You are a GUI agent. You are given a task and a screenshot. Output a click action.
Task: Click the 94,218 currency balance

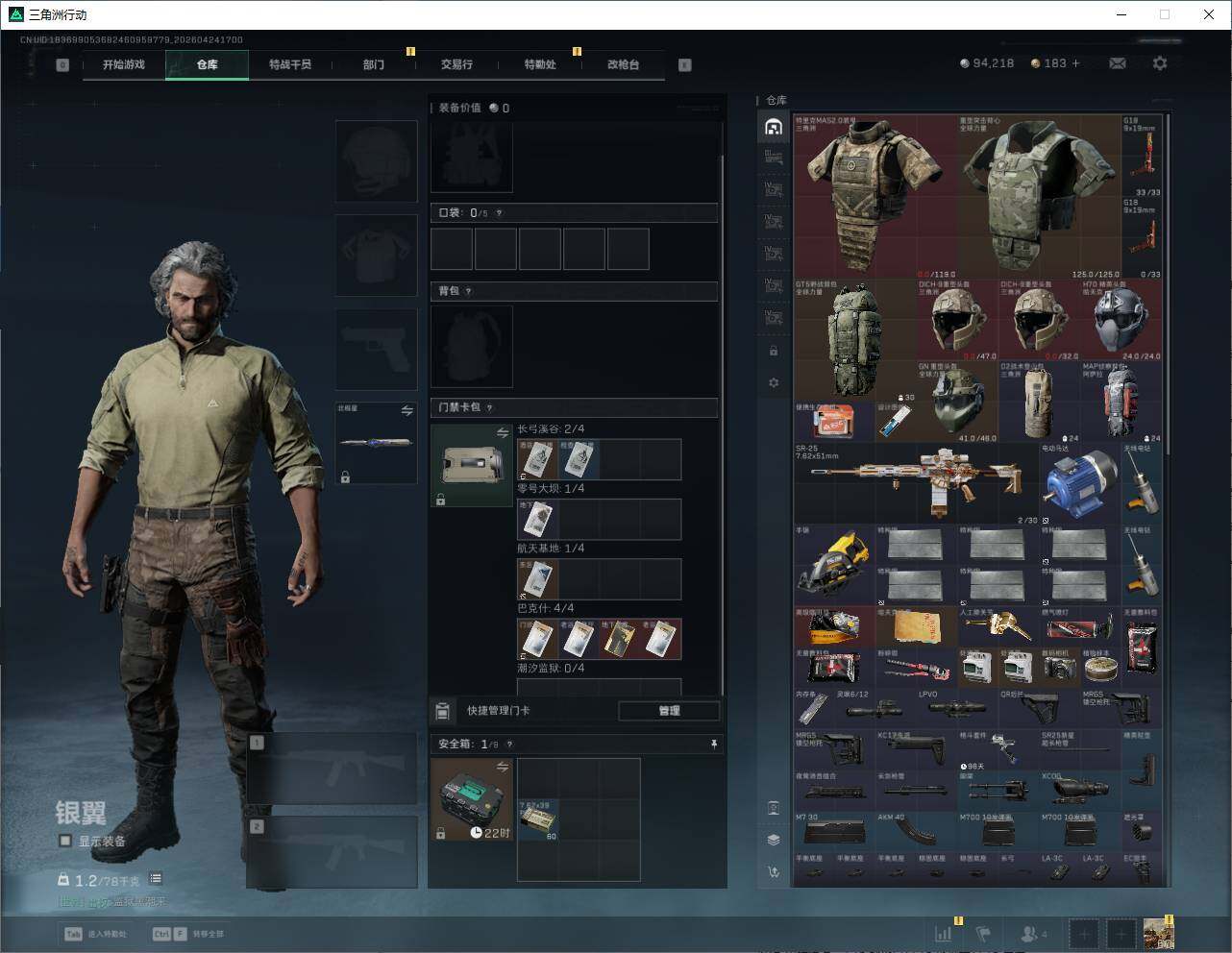(x=987, y=63)
